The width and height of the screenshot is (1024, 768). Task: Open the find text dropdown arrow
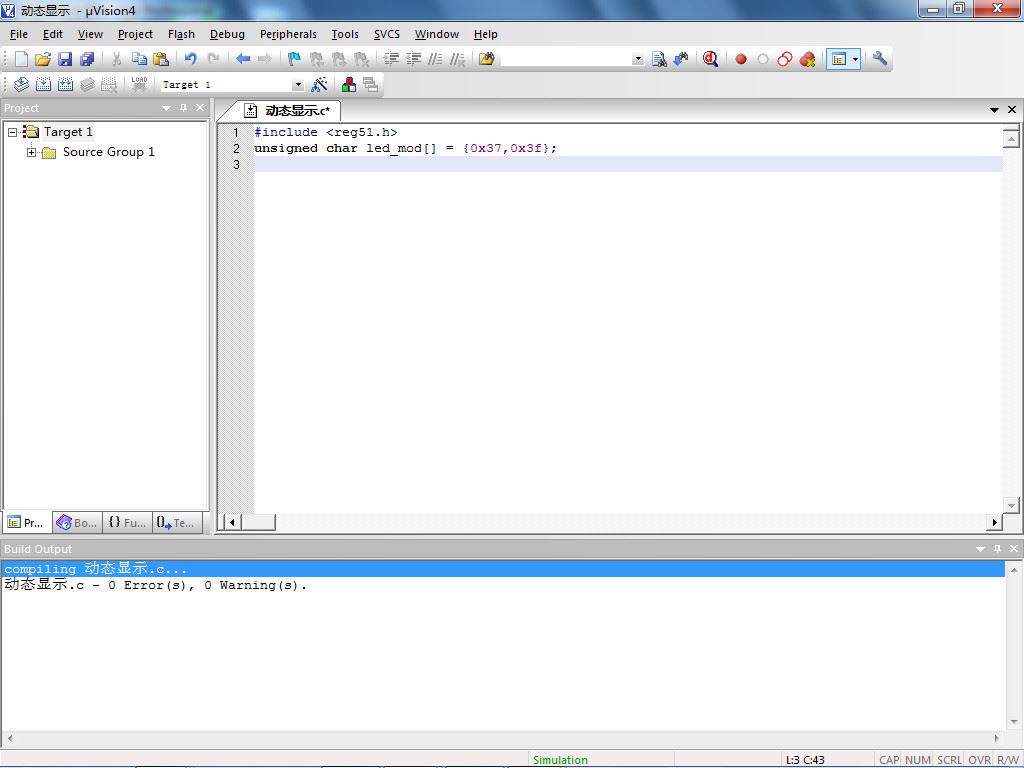coord(638,59)
